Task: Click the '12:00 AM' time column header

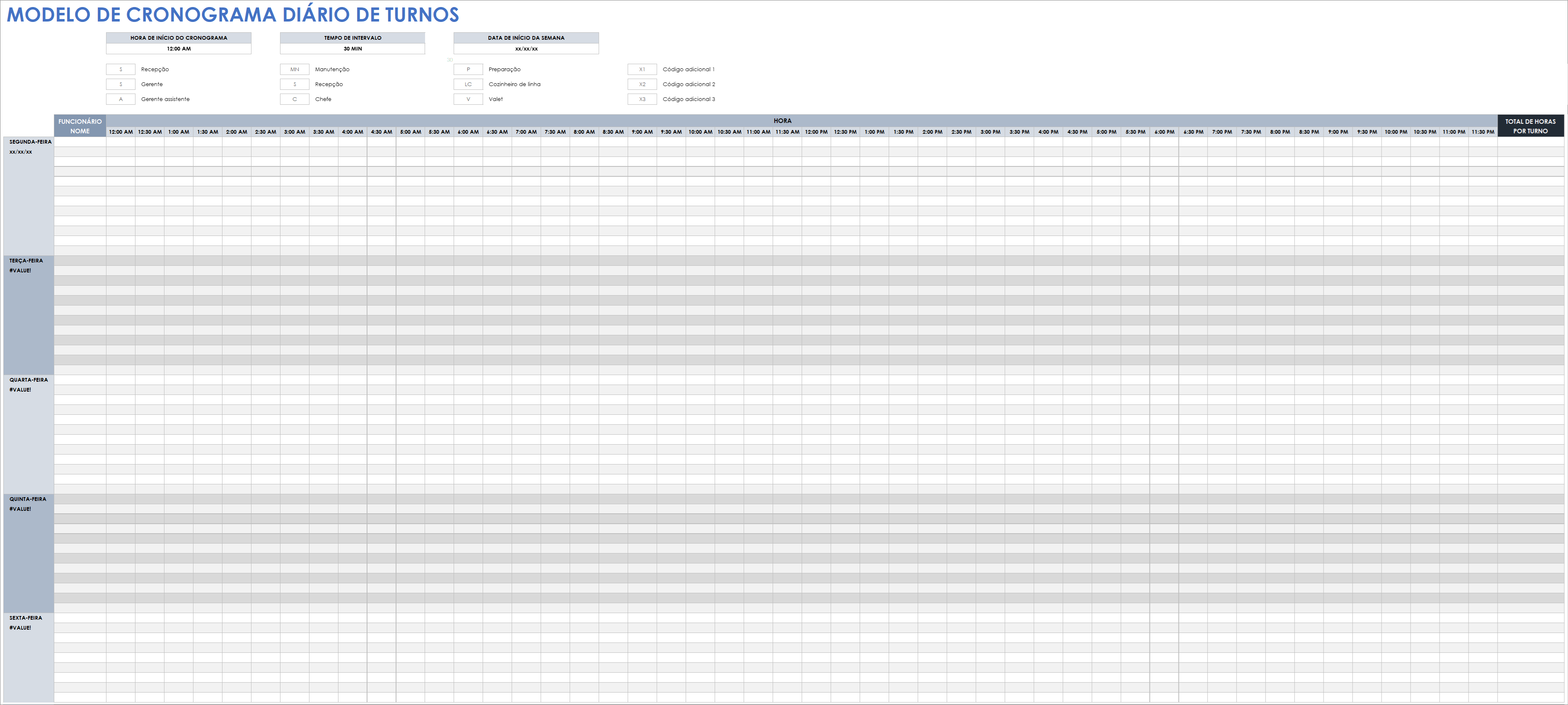Action: click(121, 132)
